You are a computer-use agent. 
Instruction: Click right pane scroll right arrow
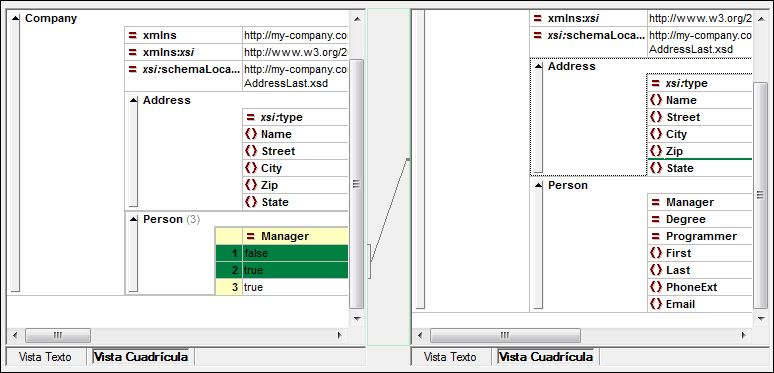pyautogui.click(x=744, y=336)
